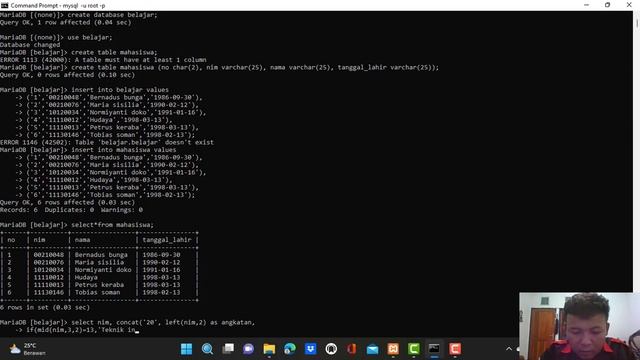
Task: Close the Command Prompt window
Action: pyautogui.click(x=629, y=5)
